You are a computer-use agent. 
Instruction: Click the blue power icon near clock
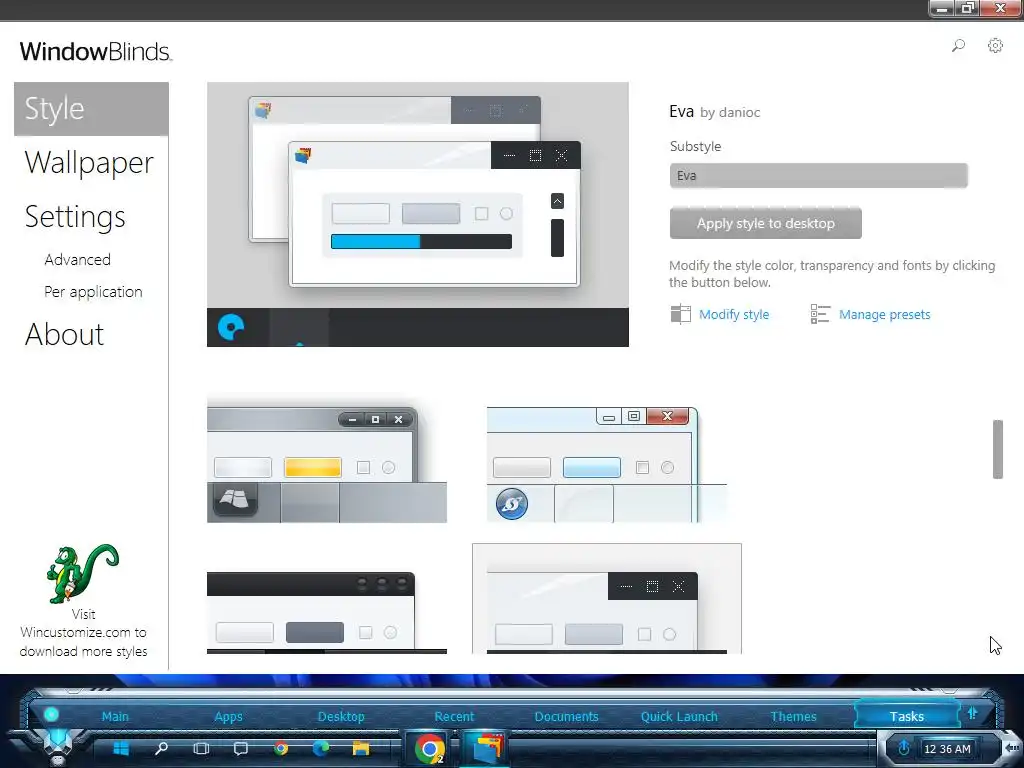[904, 748]
